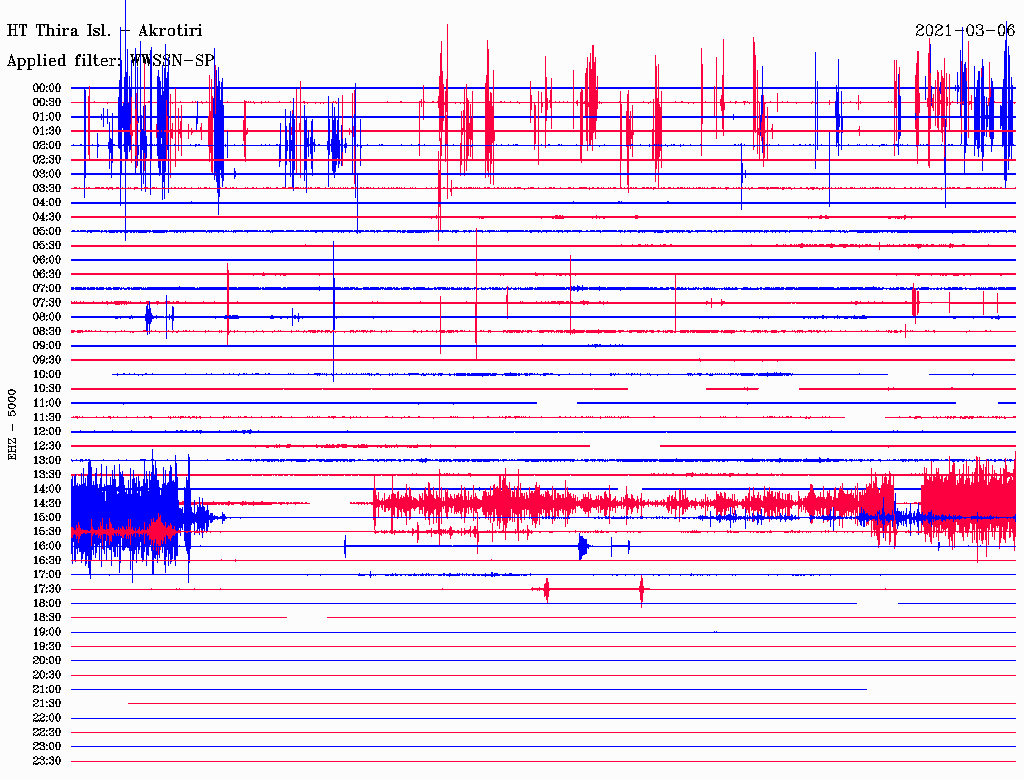Select the 03:30 time label
The height and width of the screenshot is (780, 1024).
tap(47, 188)
